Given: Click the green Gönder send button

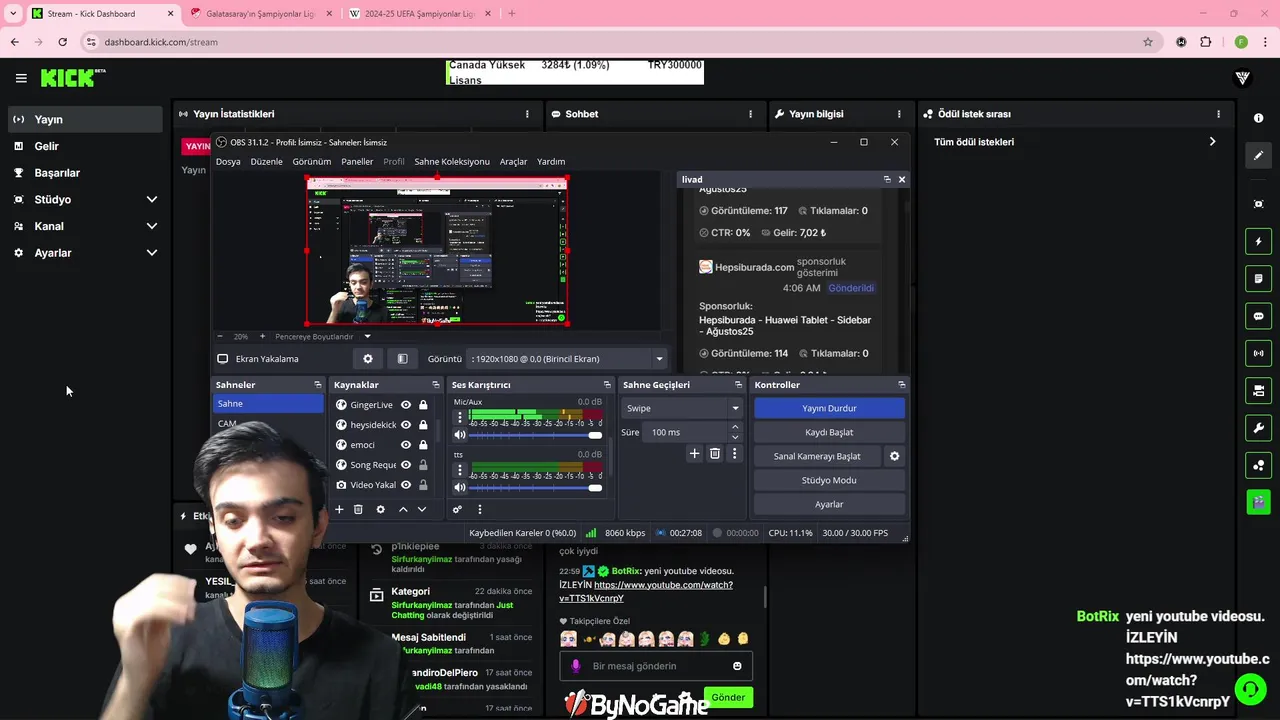Looking at the screenshot, I should pyautogui.click(x=728, y=697).
